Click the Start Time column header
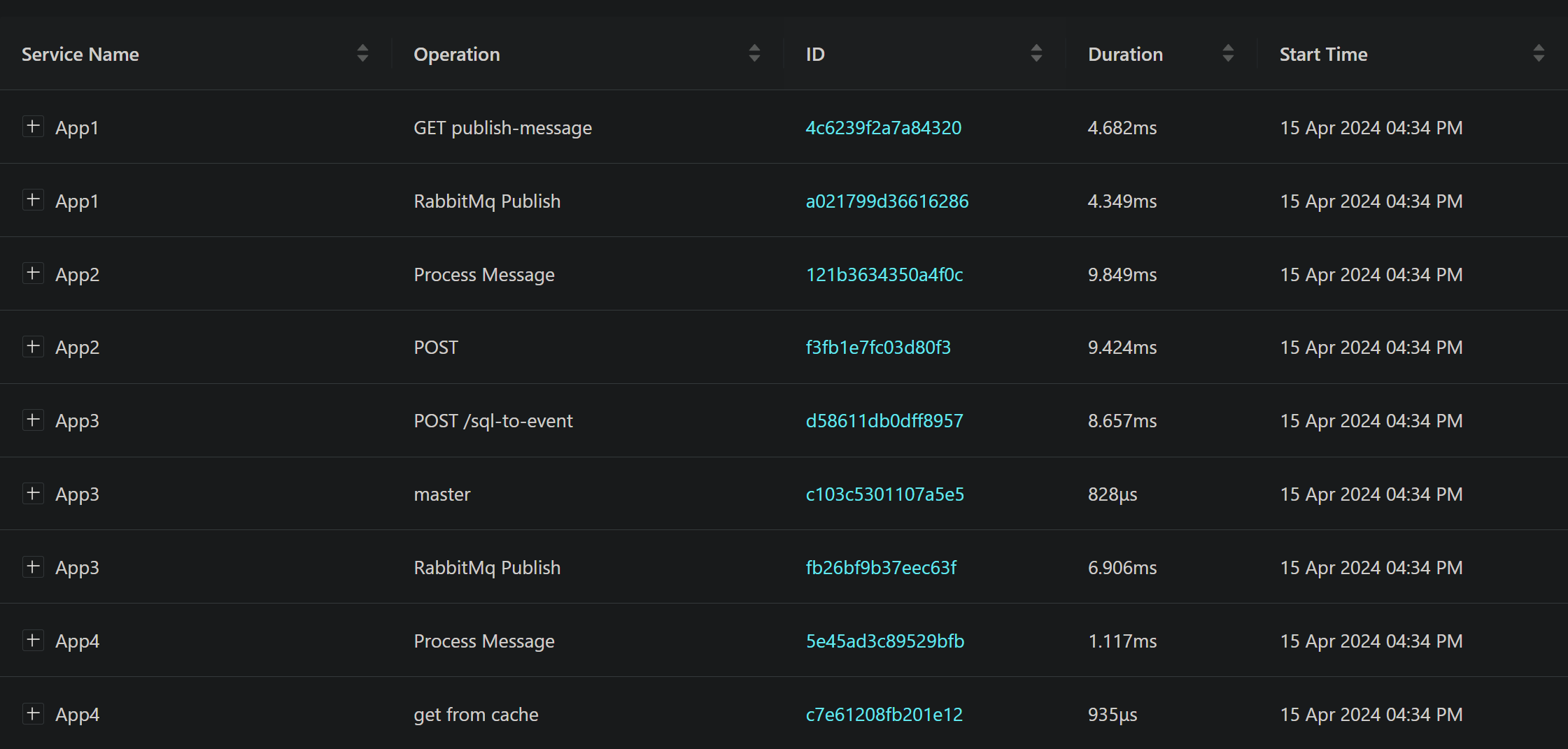This screenshot has height=749, width=1568. (x=1413, y=54)
